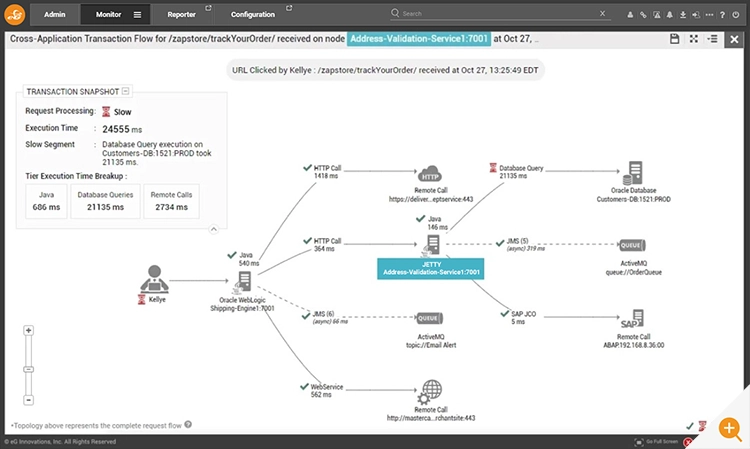Open the help question mark icon
Viewport: 750px width, 449px height.
click(x=722, y=15)
